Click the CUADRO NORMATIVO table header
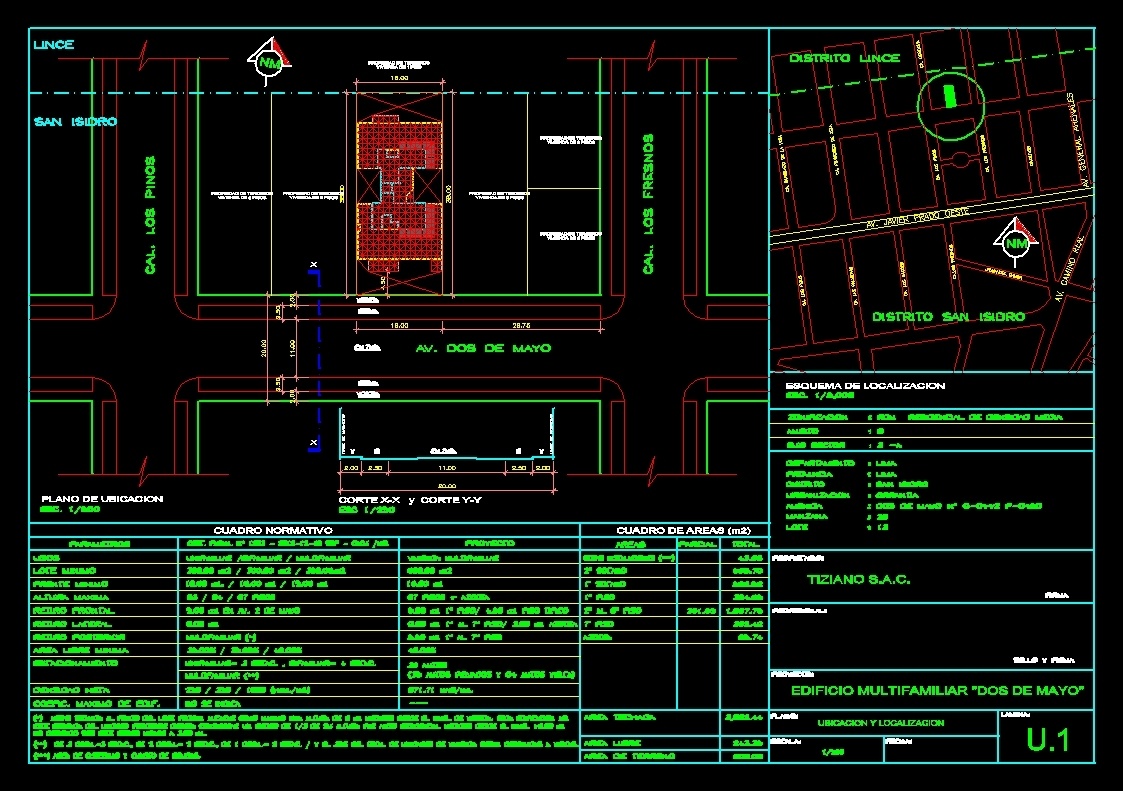 [277, 529]
